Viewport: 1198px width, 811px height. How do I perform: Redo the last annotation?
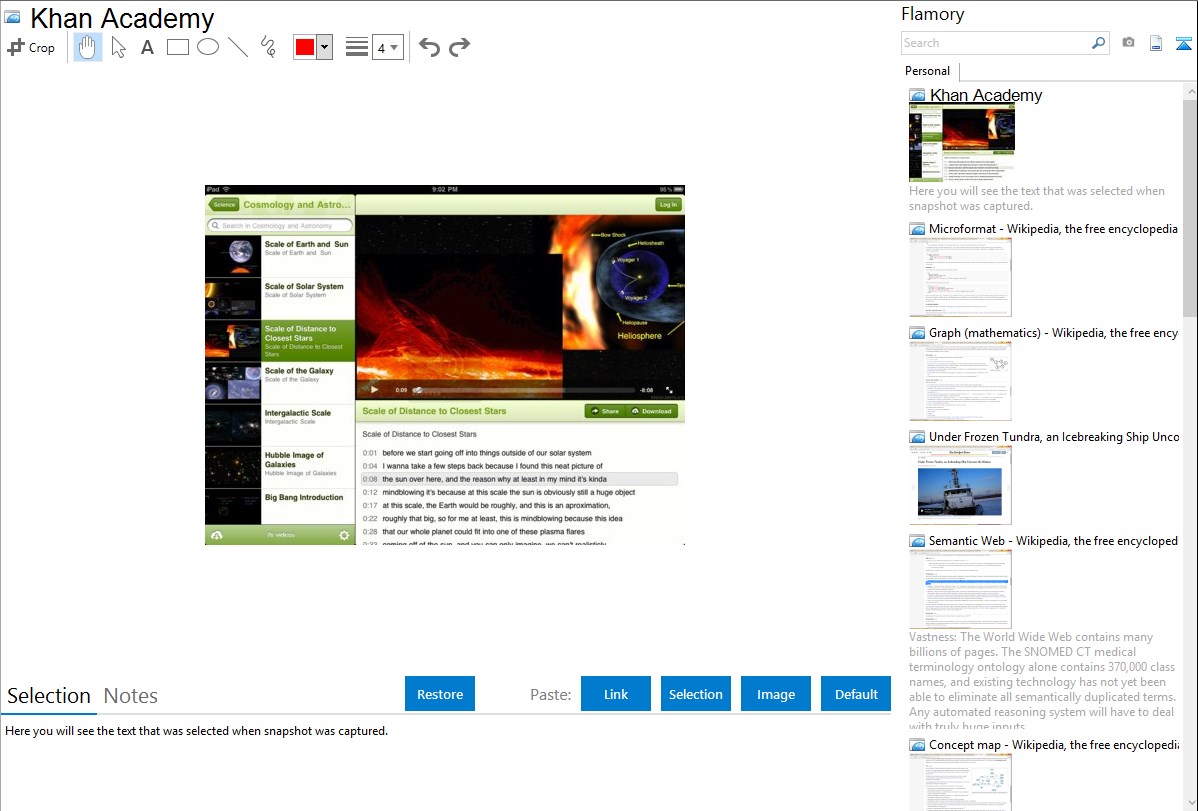click(x=459, y=47)
